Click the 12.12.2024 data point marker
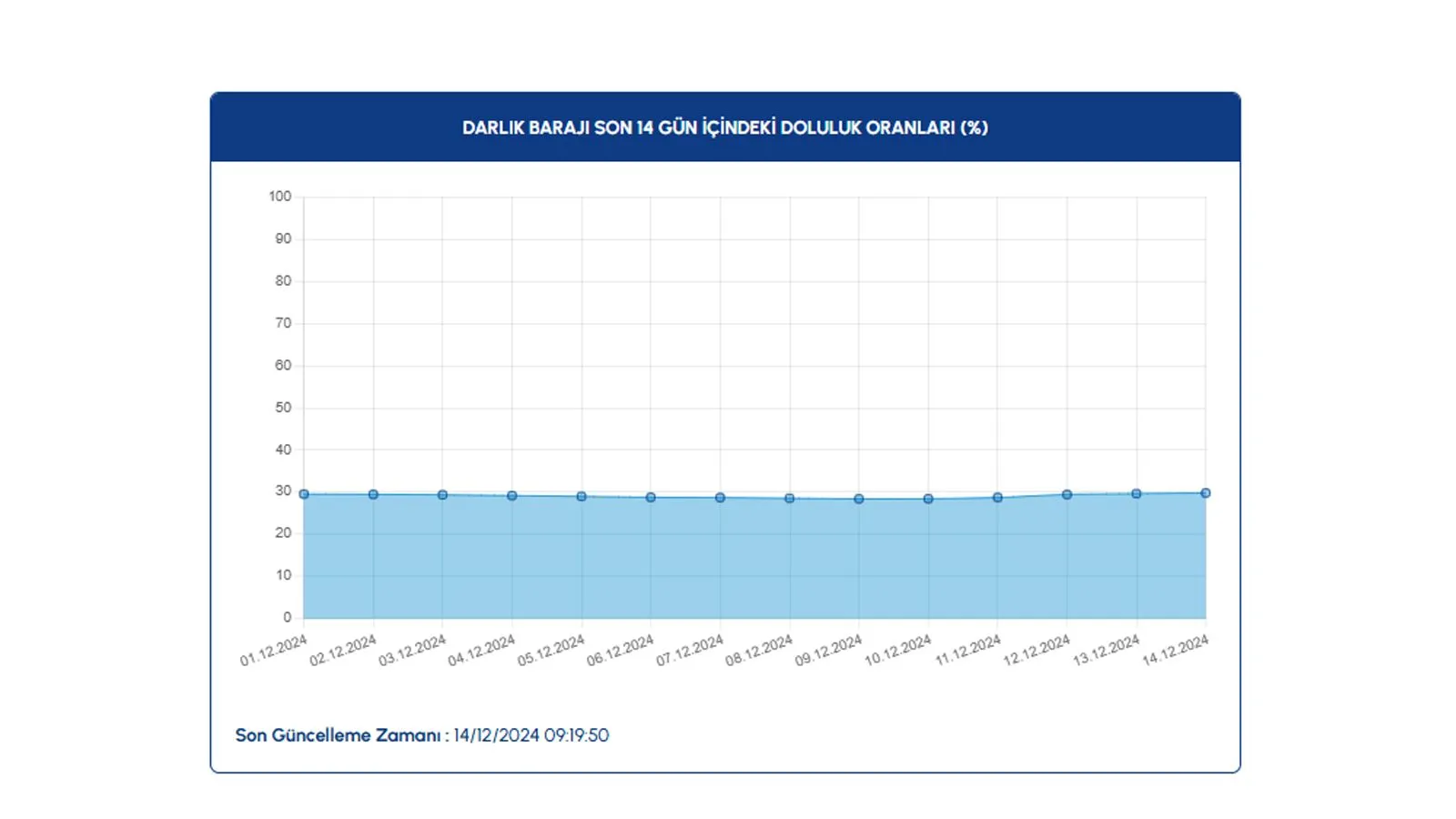The image size is (1456, 819). click(1067, 495)
